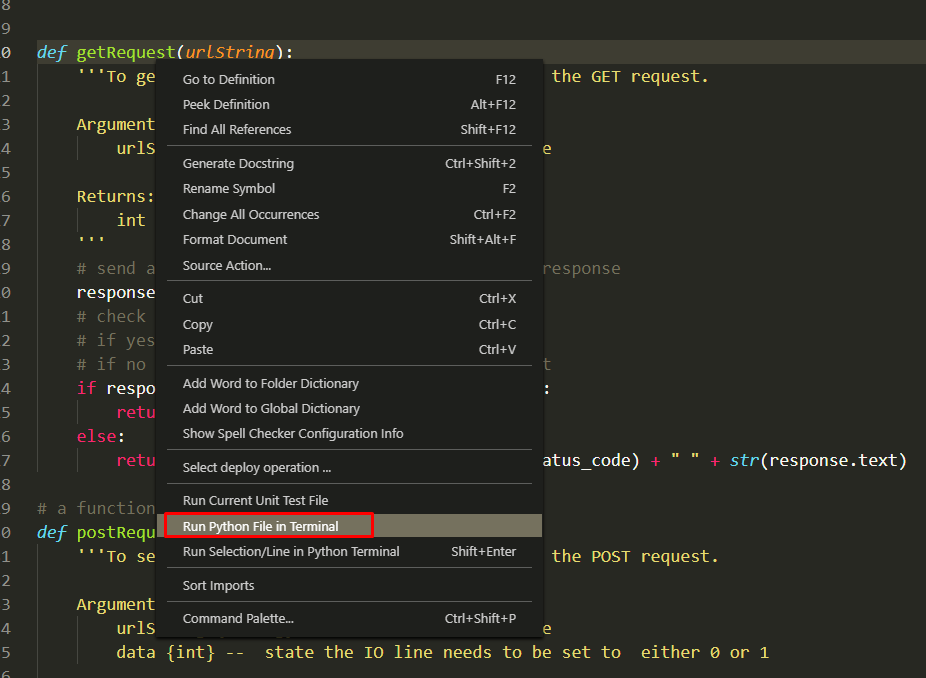
Task: Open "Peek Definition"
Action: click(x=225, y=104)
